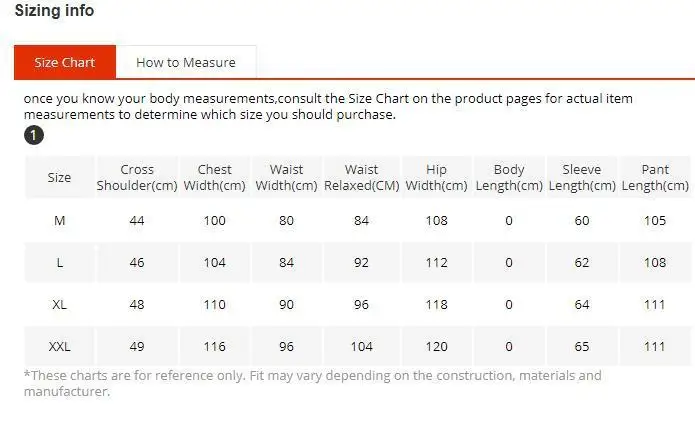Click the Chest Width(cm) column header
This screenshot has width=695, height=436.
coord(214,177)
